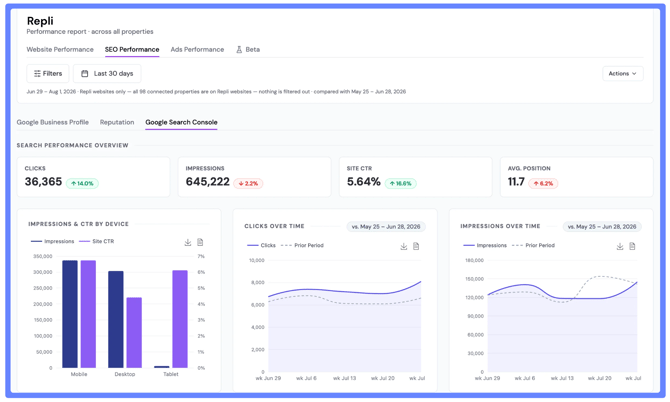Open the Last 30 days date picker
Image resolution: width=670 pixels, height=402 pixels.
(107, 73)
